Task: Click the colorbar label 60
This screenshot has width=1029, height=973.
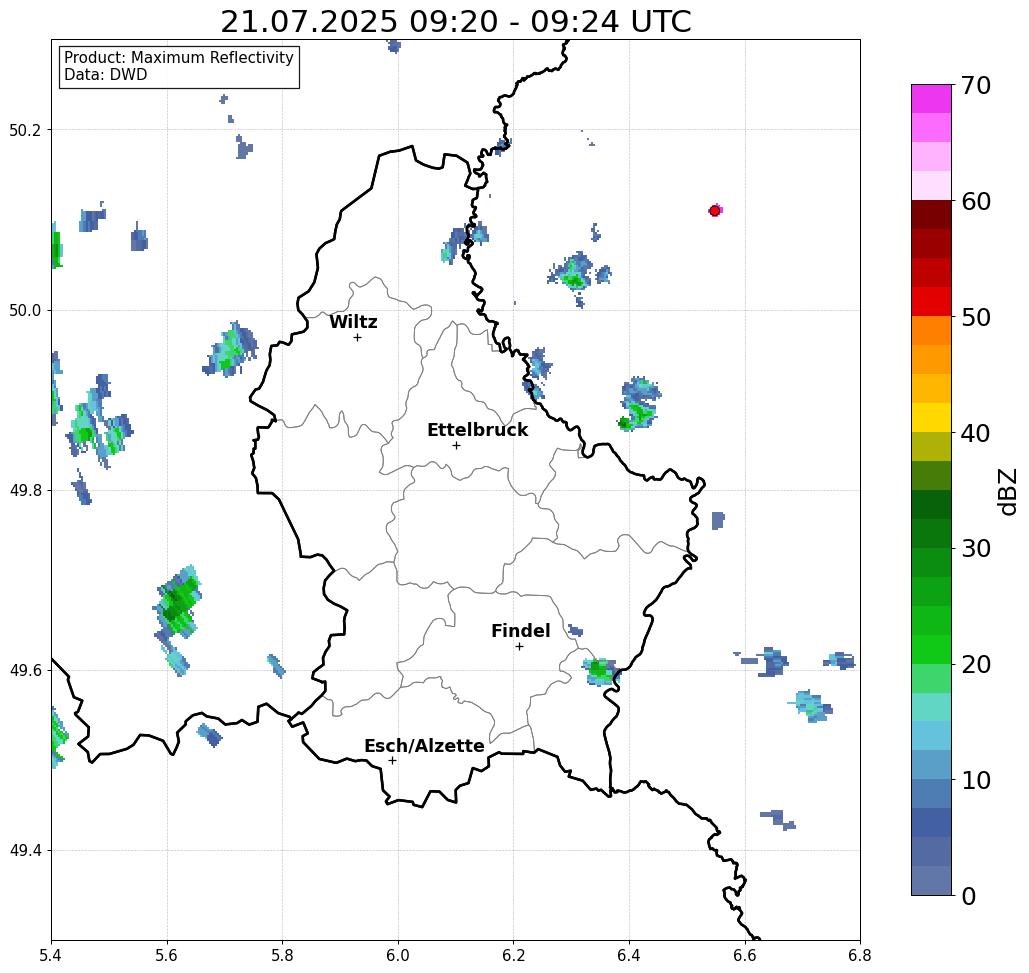Action: click(975, 201)
